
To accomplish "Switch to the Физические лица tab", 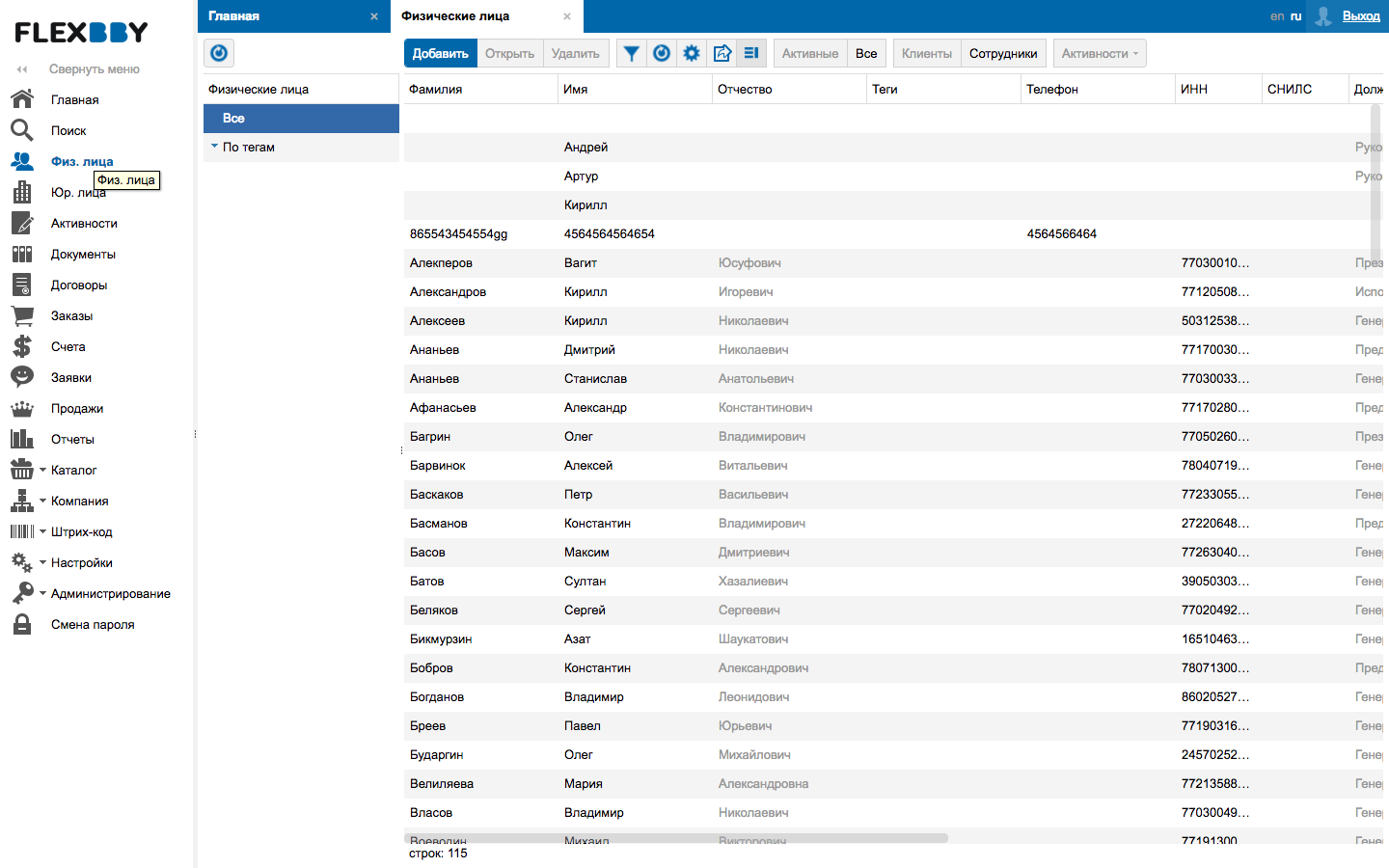I will pyautogui.click(x=487, y=16).
